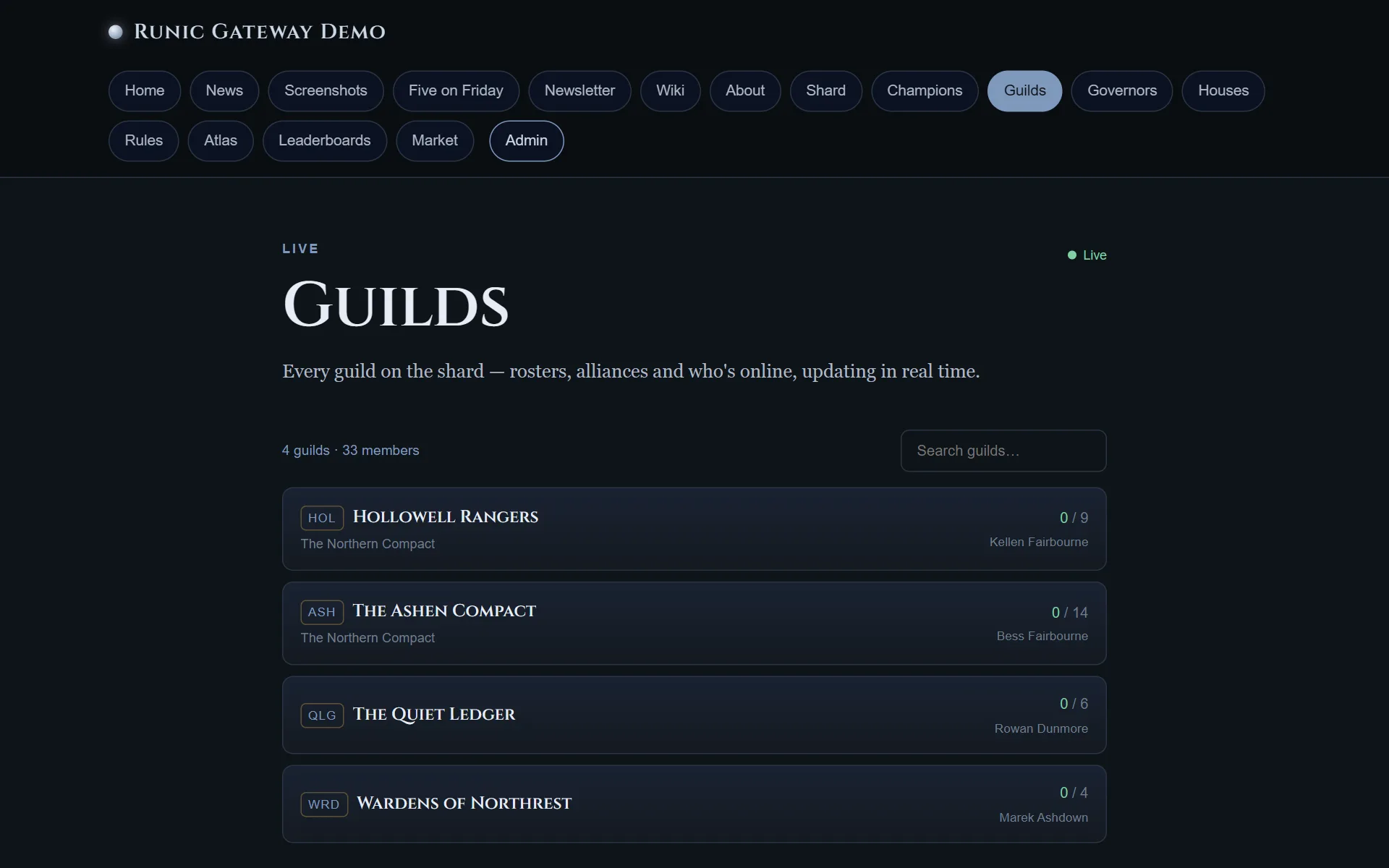
Task: View the Atlas
Action: click(221, 141)
